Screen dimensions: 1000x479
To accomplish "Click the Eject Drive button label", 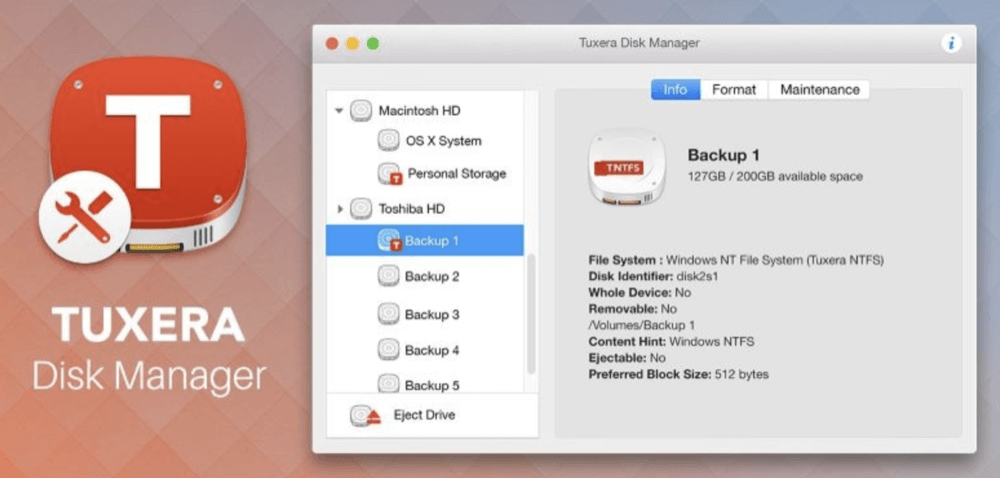I will [x=424, y=415].
